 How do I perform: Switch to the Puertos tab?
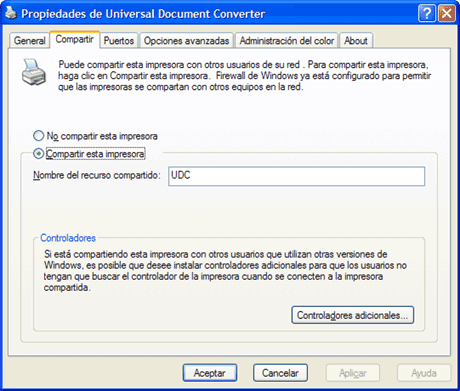(x=119, y=41)
